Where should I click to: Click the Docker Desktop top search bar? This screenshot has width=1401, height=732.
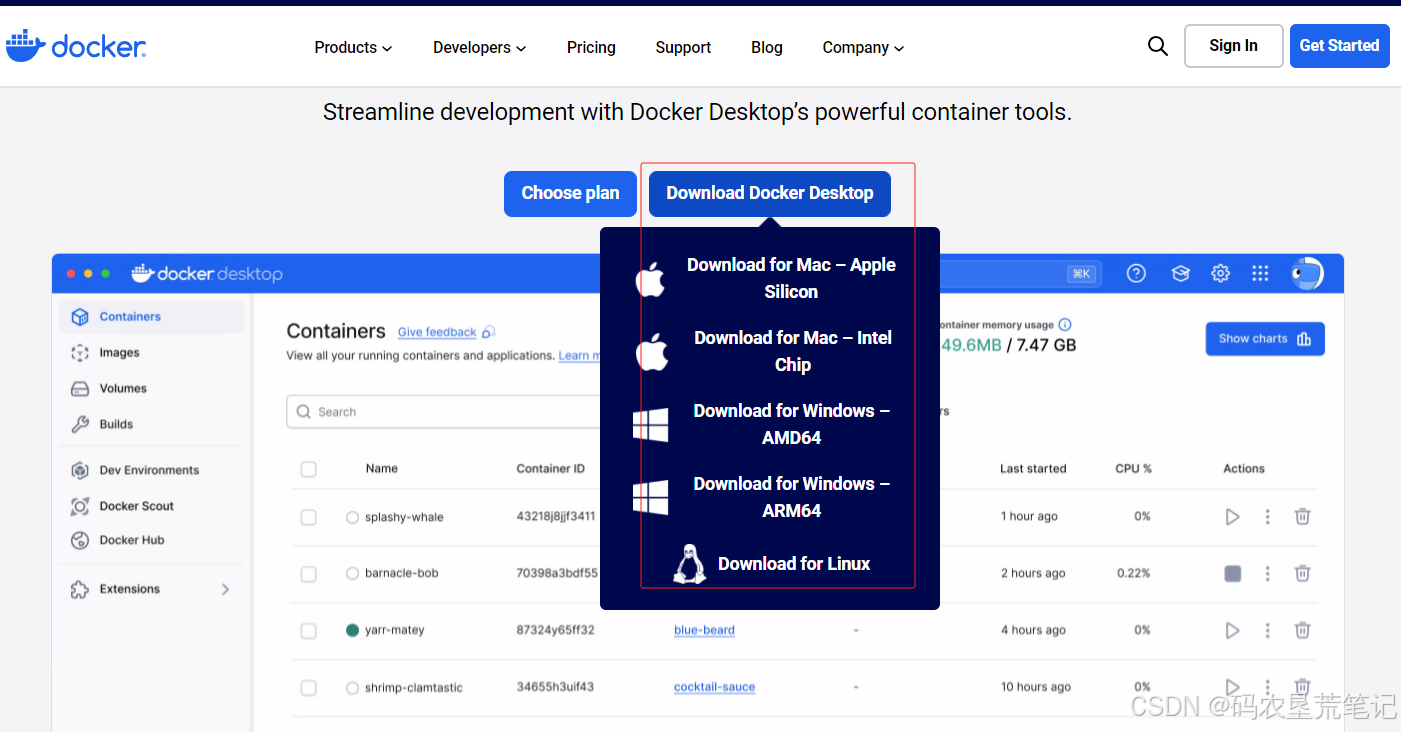tap(1020, 273)
